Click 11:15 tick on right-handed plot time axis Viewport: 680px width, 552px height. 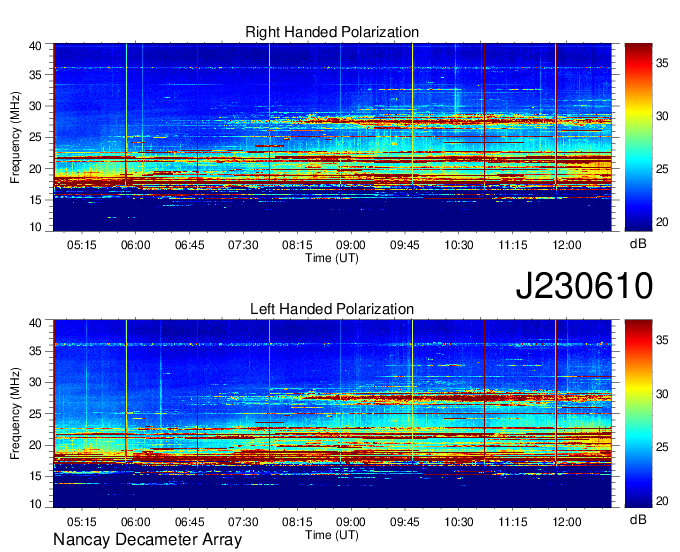[513, 245]
